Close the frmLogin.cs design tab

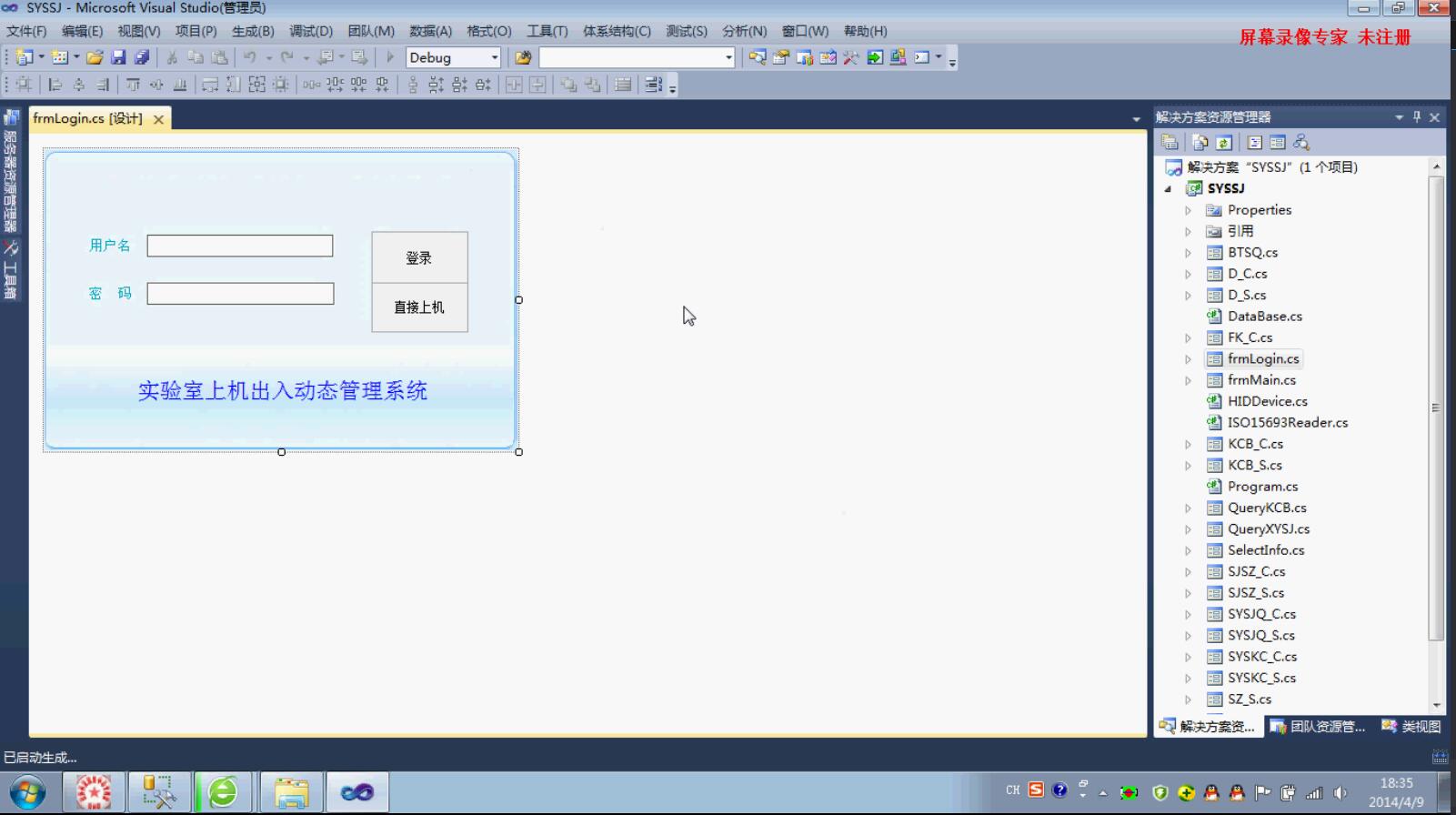tap(158, 119)
